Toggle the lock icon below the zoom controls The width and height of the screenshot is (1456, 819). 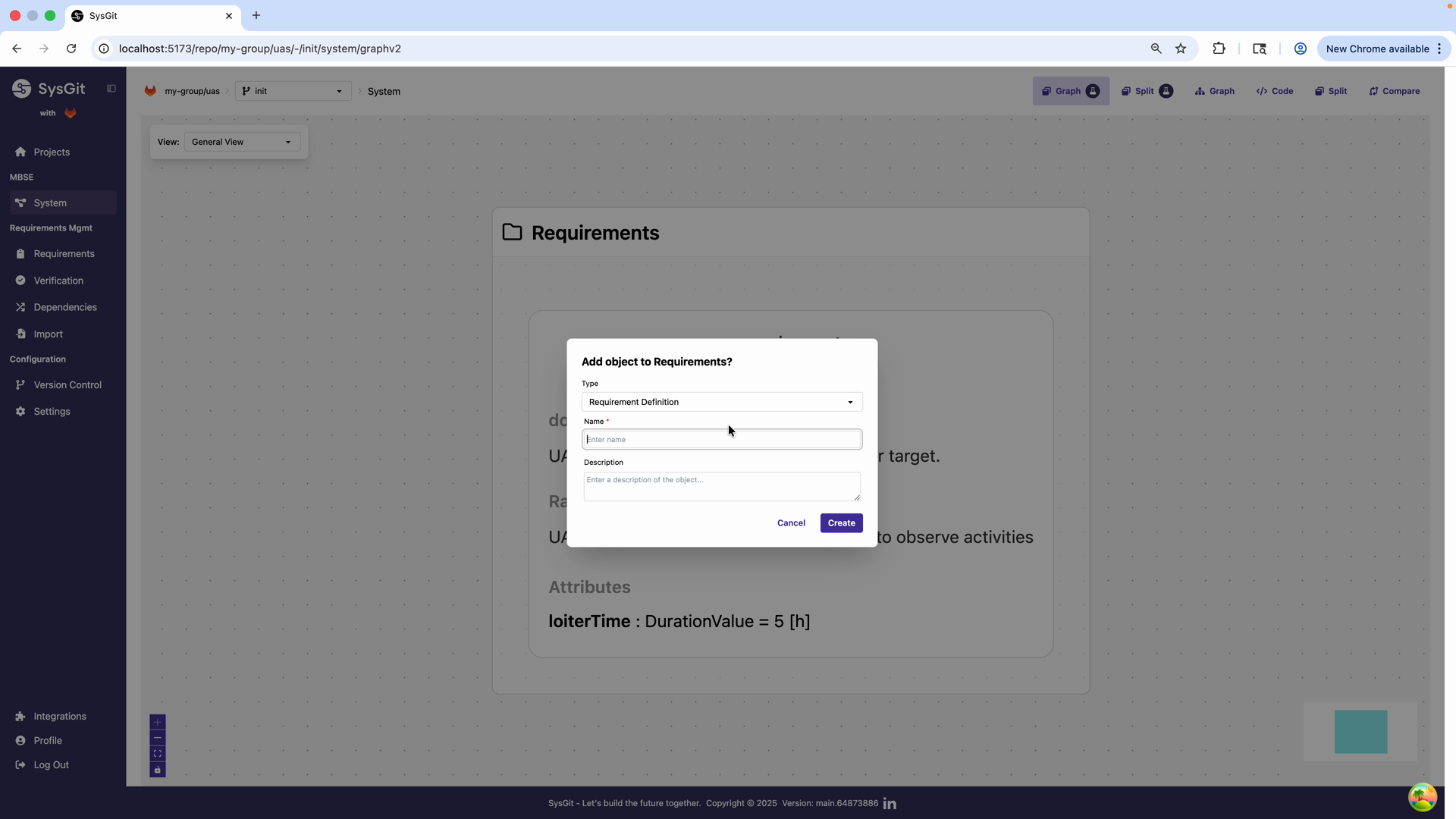click(x=158, y=770)
